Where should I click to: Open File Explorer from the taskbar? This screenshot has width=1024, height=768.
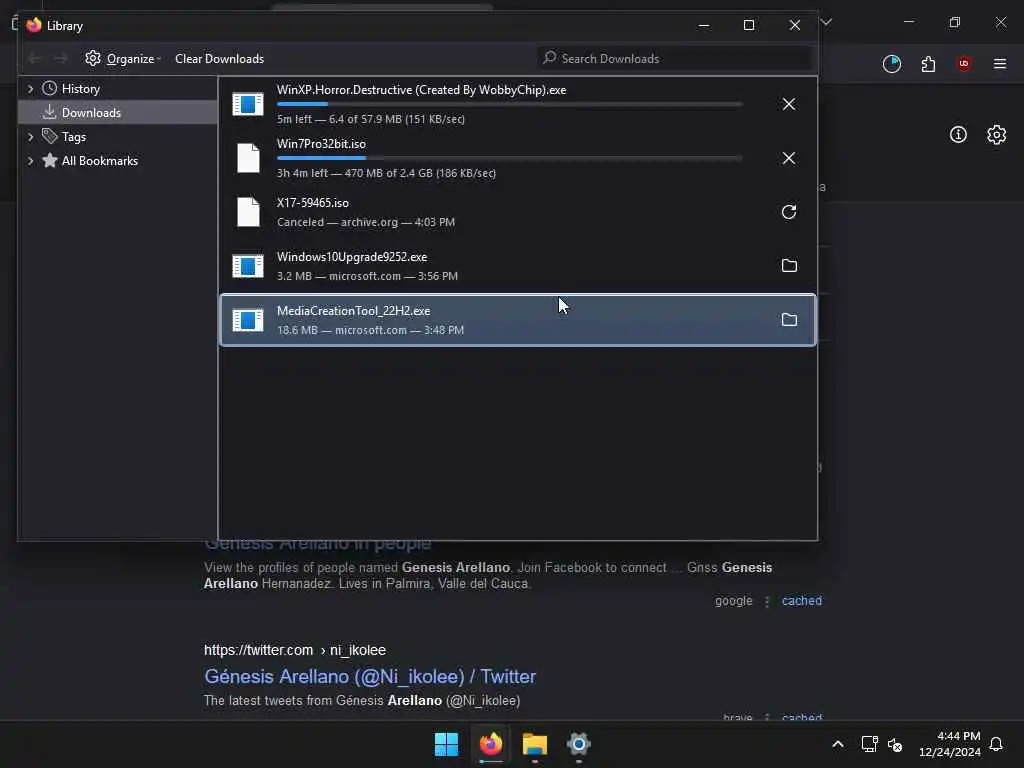coord(535,744)
